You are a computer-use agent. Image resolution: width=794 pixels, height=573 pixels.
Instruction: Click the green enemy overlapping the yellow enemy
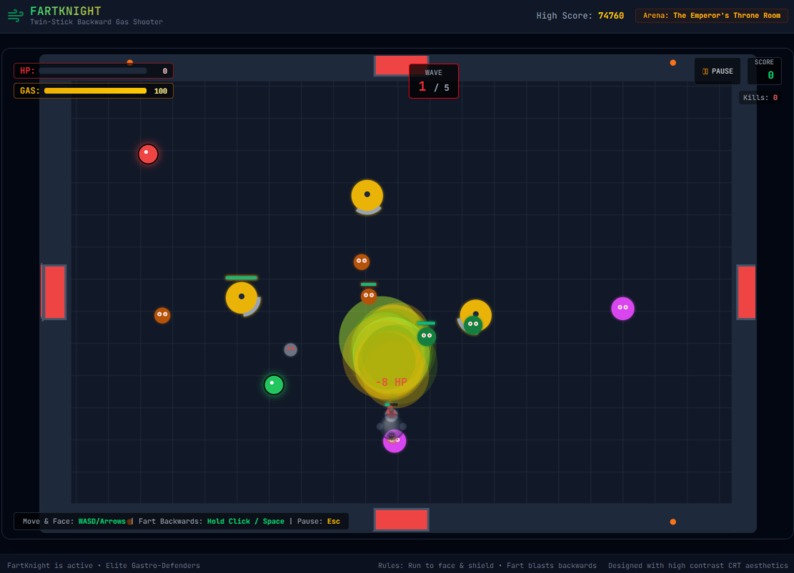(473, 324)
